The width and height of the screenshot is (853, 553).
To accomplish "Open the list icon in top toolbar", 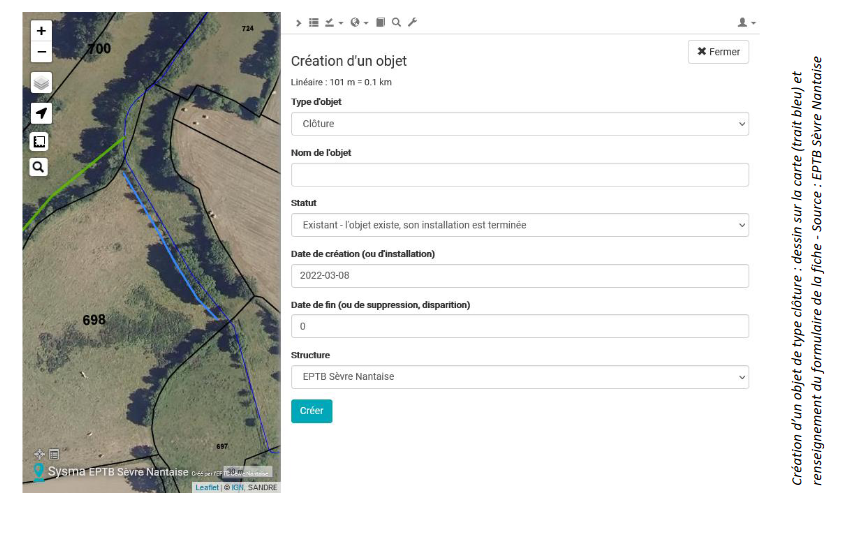I will click(314, 22).
